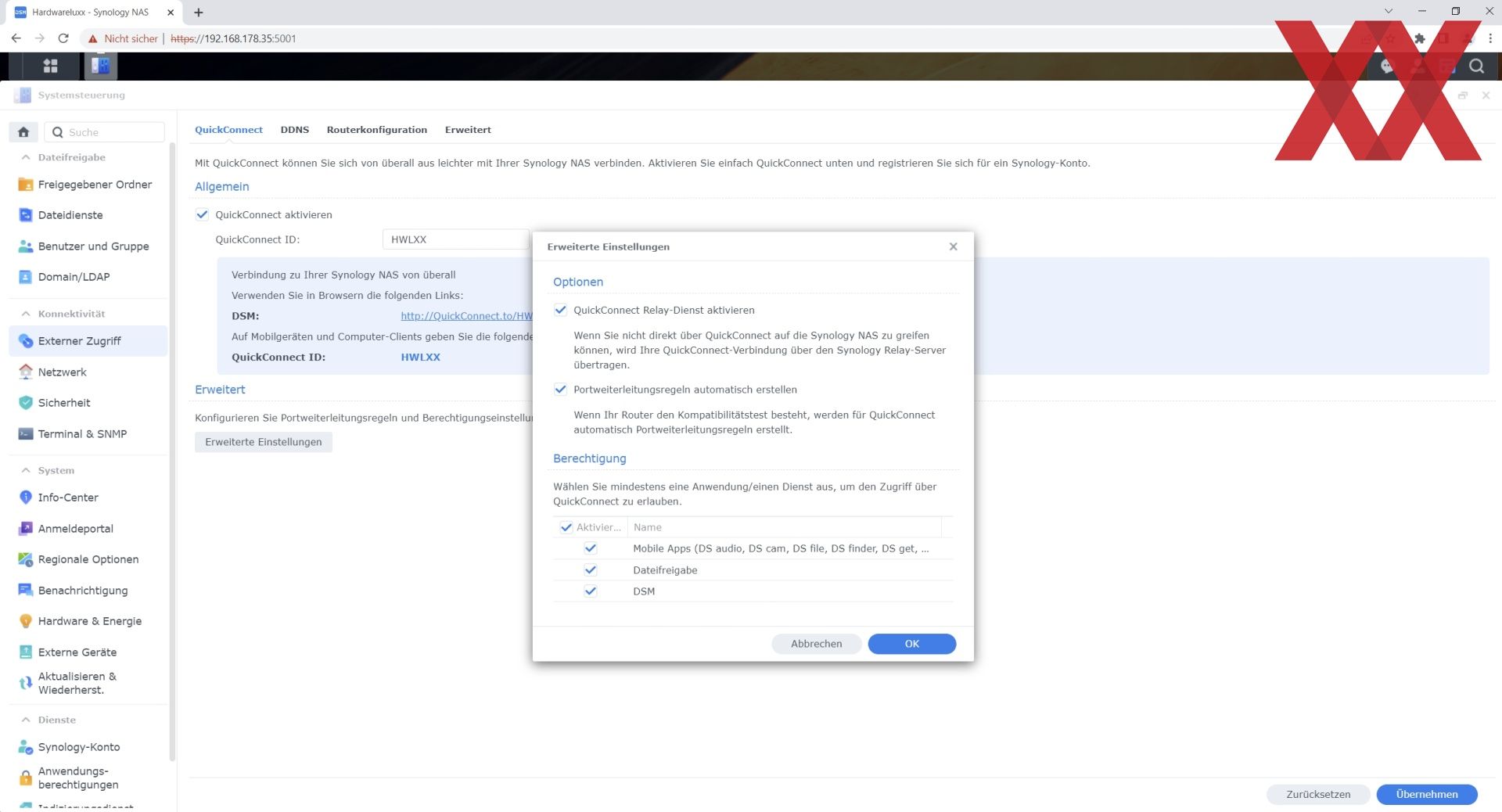Toggle the Aktivier... header checkbox
Screen dimensions: 1502x812
pos(566,527)
